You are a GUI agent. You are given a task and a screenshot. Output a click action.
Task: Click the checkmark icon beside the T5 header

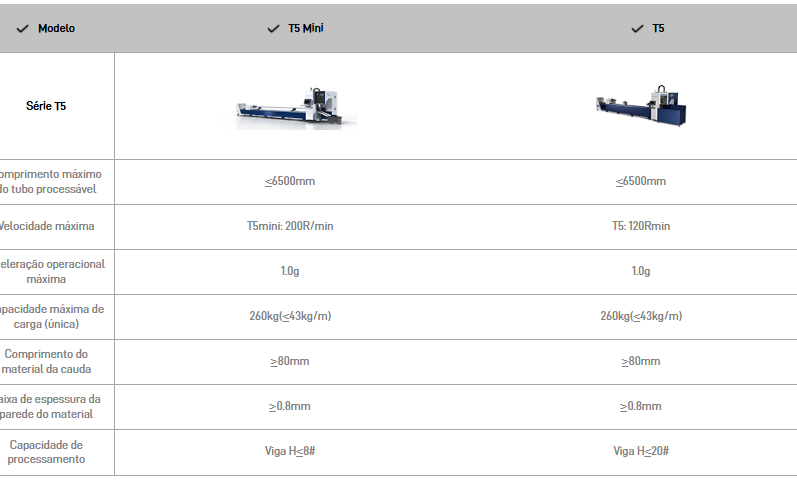[637, 29]
